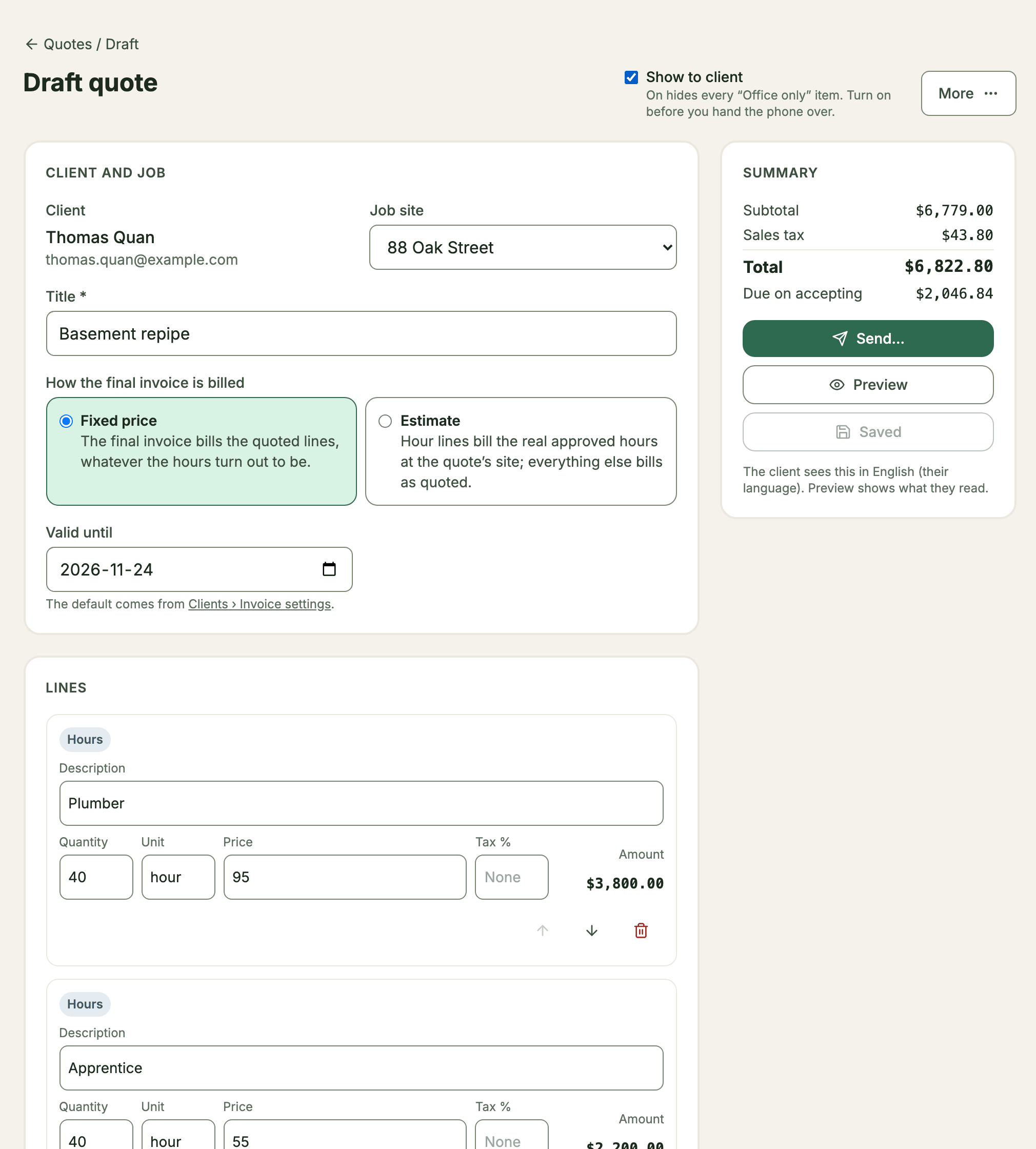Click the Hours tag on Plumber line
Viewport: 1036px width, 1149px height.
[x=85, y=739]
